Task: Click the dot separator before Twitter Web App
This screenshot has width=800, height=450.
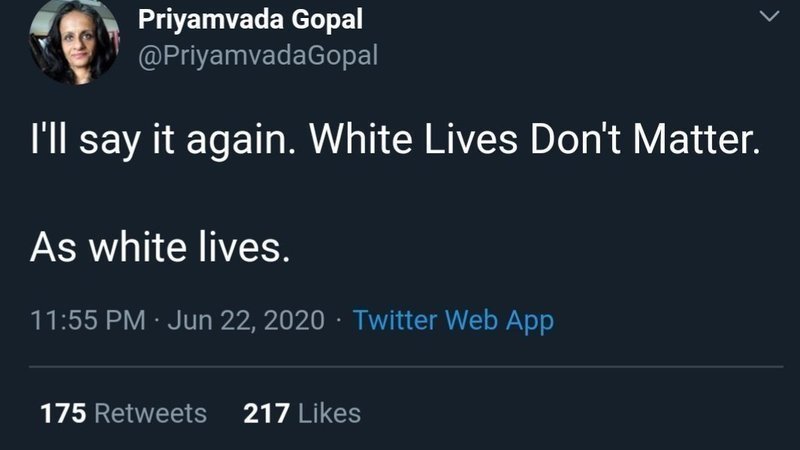Action: pos(340,321)
